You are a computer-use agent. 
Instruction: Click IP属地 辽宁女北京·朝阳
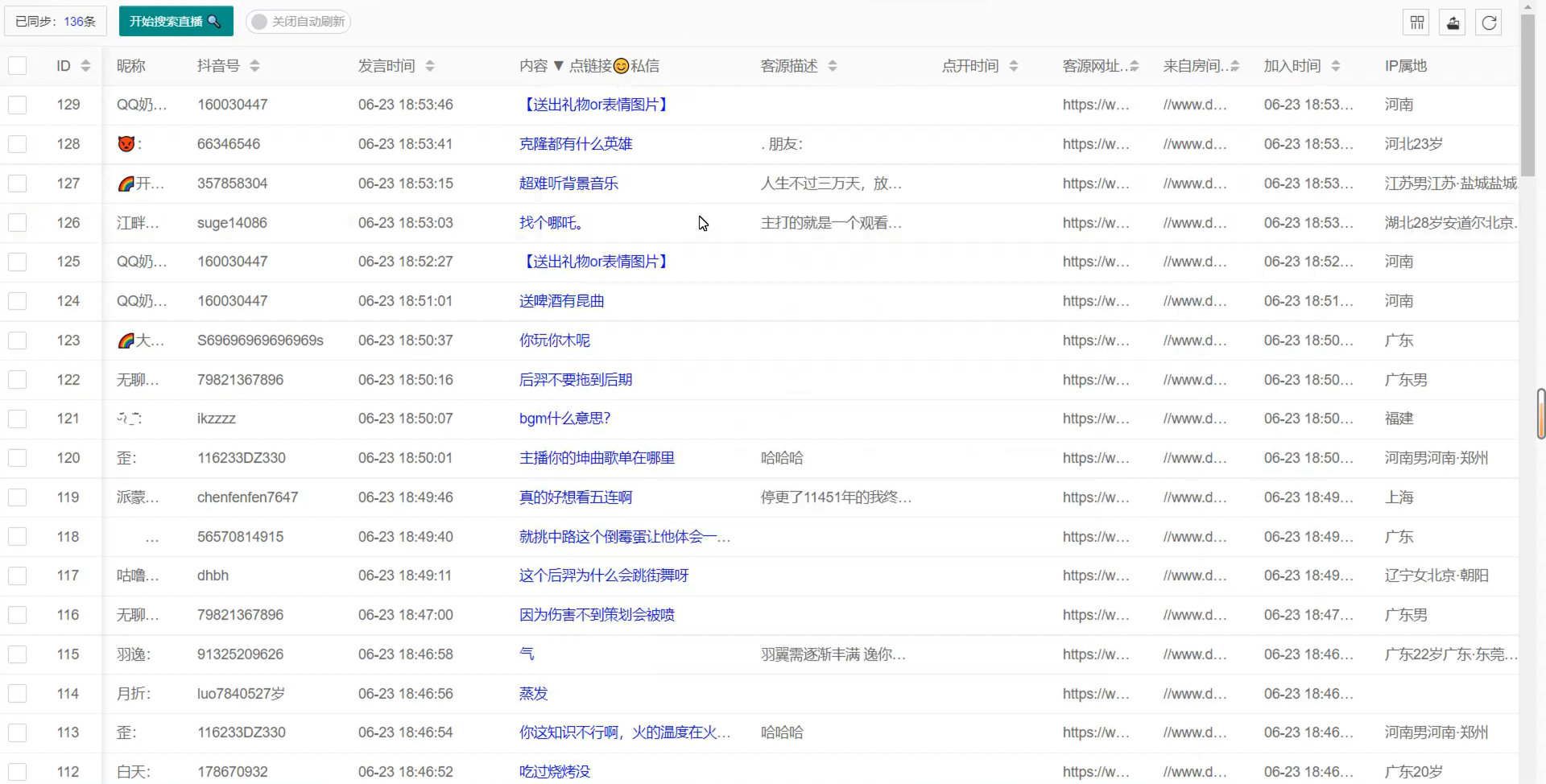pos(1436,576)
